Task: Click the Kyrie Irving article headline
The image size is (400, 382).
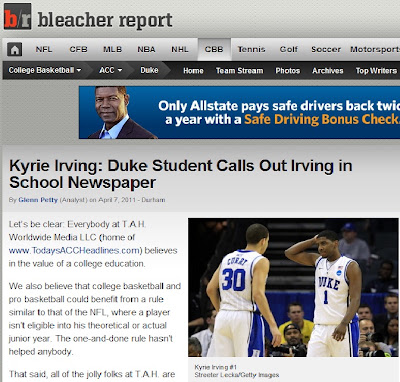Action: [180, 174]
